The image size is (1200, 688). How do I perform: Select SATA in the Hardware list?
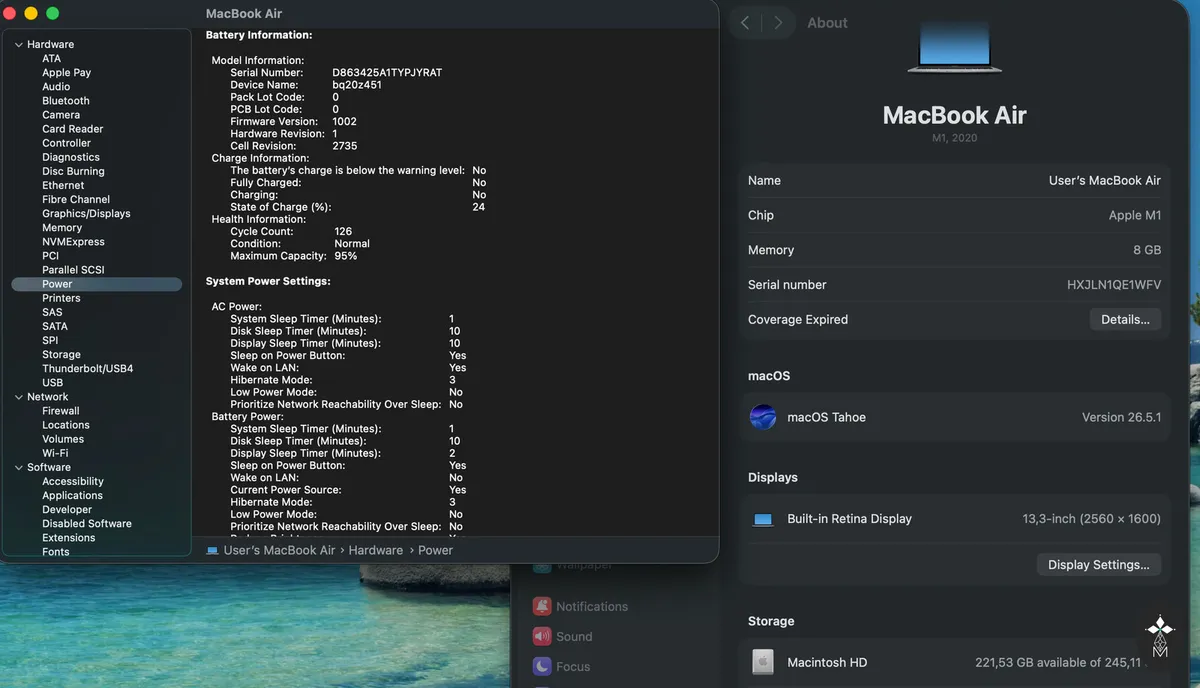click(55, 326)
